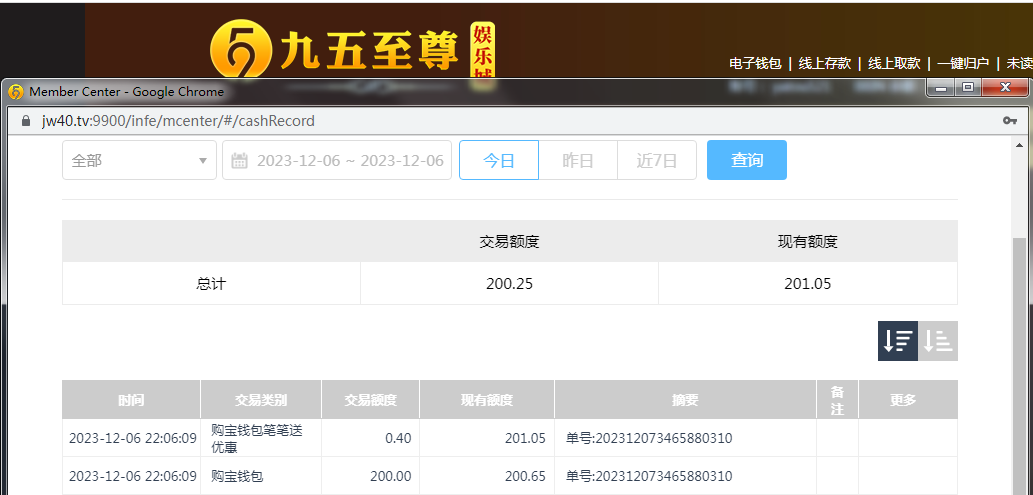Switch to the 昨日 date filter
The width and height of the screenshot is (1033, 495).
[x=578, y=160]
